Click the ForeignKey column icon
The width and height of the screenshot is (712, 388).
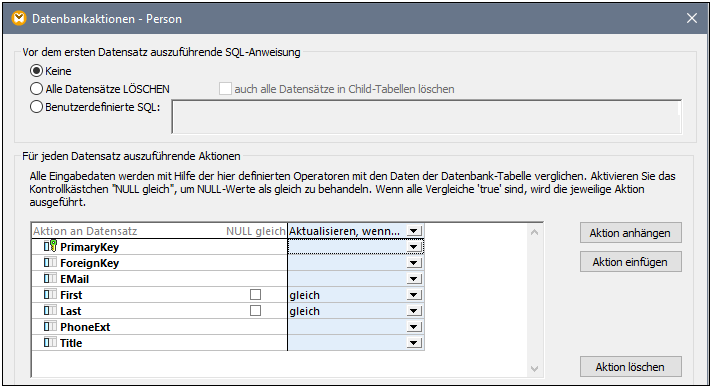pos(50,263)
